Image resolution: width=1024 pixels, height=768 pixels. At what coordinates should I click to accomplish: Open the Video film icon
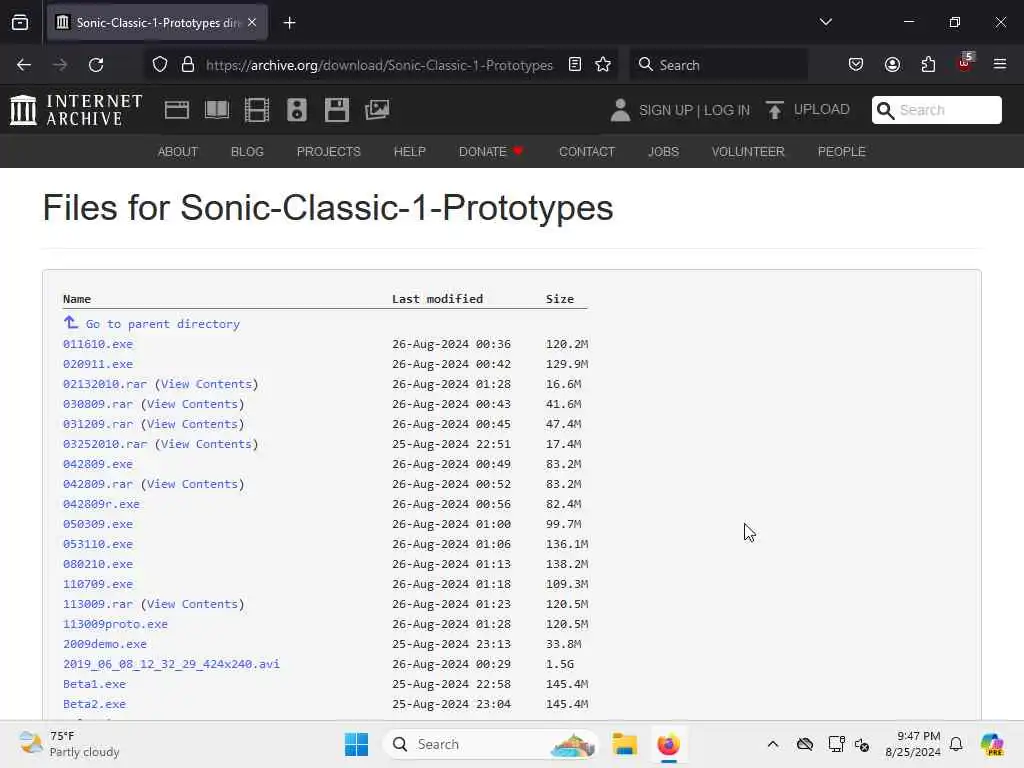point(257,110)
